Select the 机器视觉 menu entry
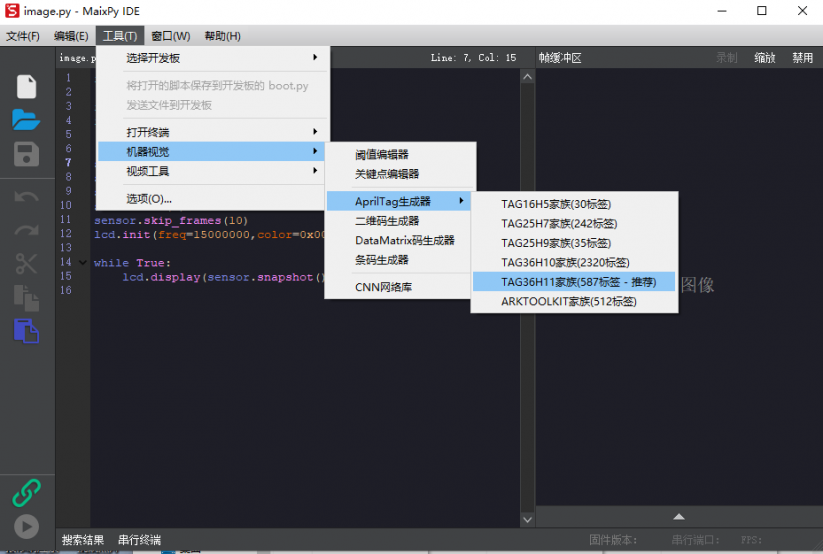Screen dimensions: 823x554 tap(214, 152)
